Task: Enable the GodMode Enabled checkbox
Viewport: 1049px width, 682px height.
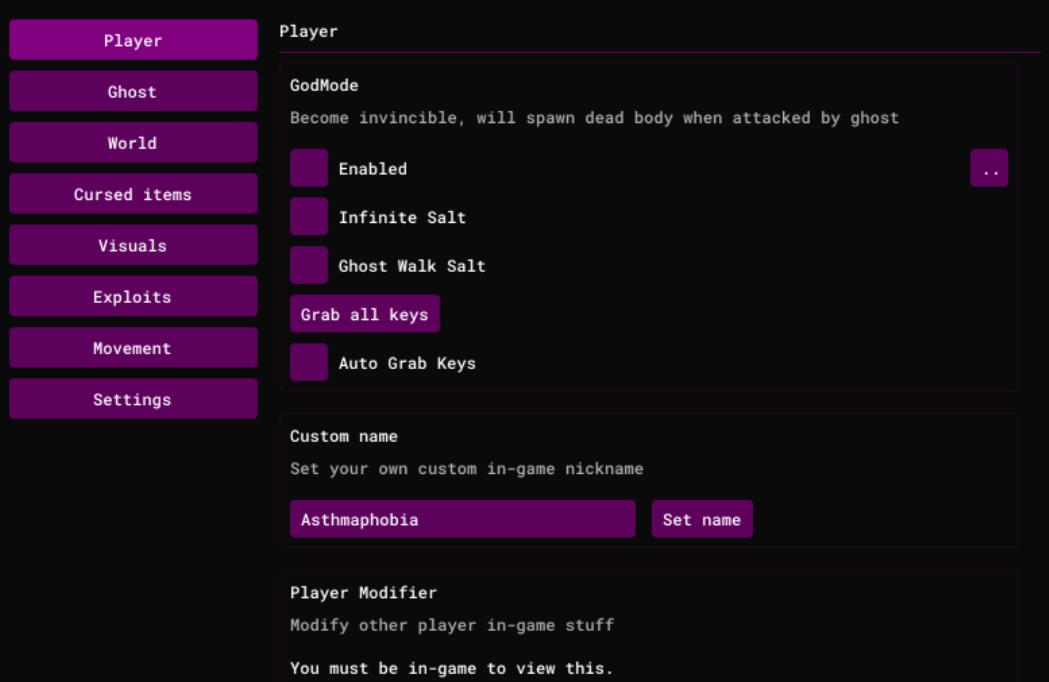Action: coord(308,168)
